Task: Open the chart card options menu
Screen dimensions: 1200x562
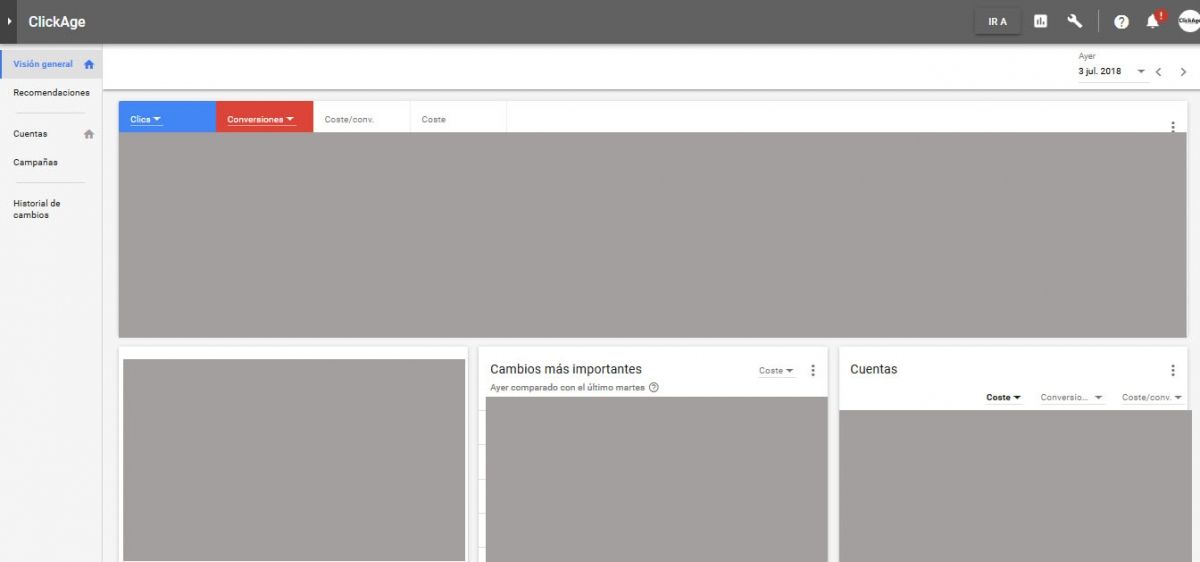Action: pos(1173,126)
